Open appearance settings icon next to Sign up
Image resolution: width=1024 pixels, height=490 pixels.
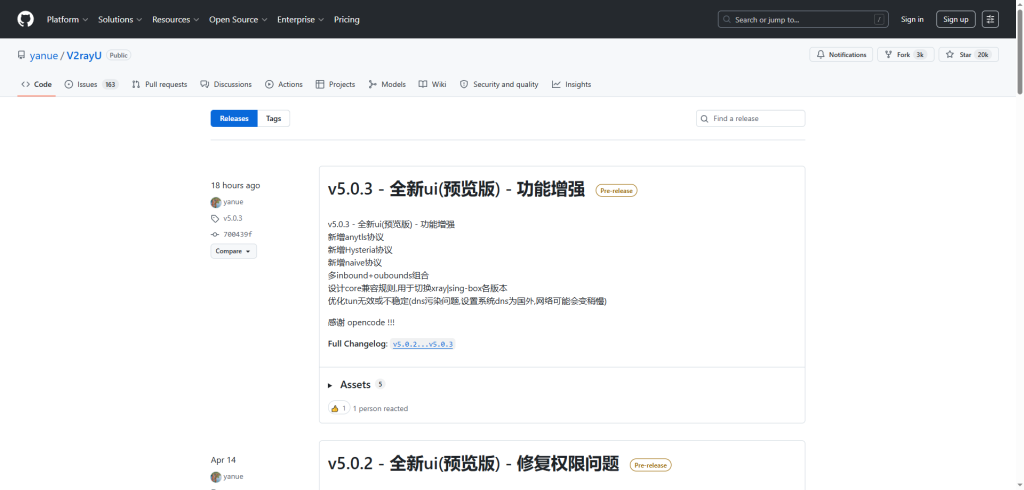click(x=991, y=20)
